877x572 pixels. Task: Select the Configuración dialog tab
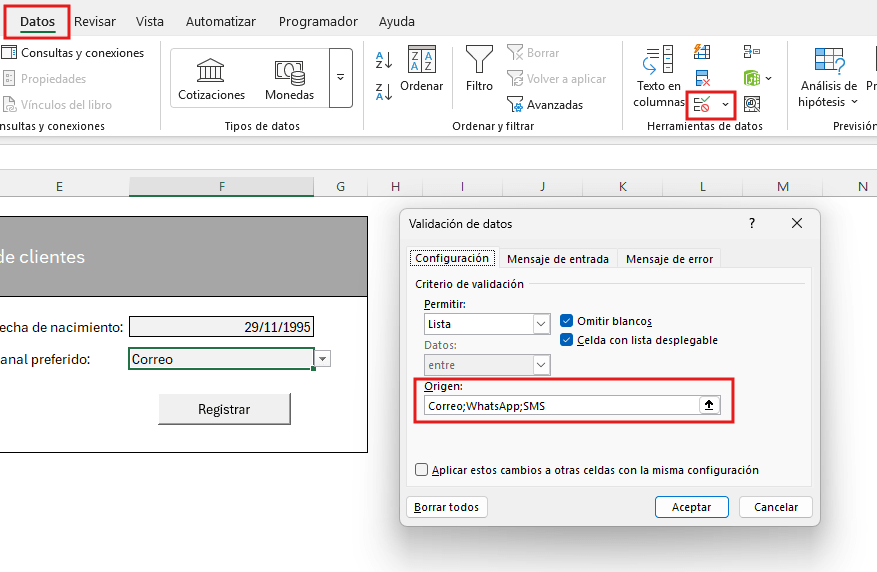pyautogui.click(x=452, y=258)
